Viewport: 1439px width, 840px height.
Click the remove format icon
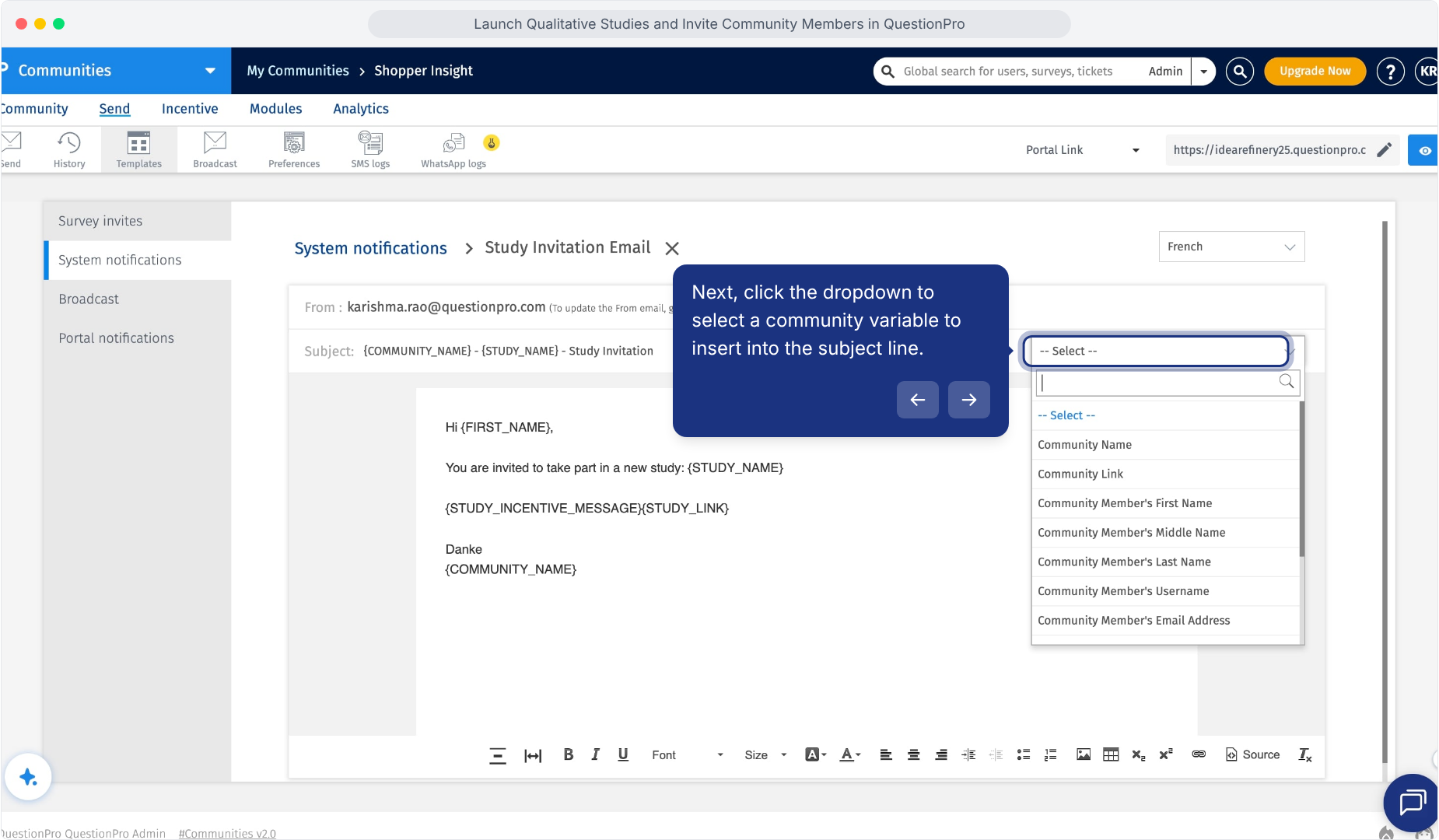1305,754
